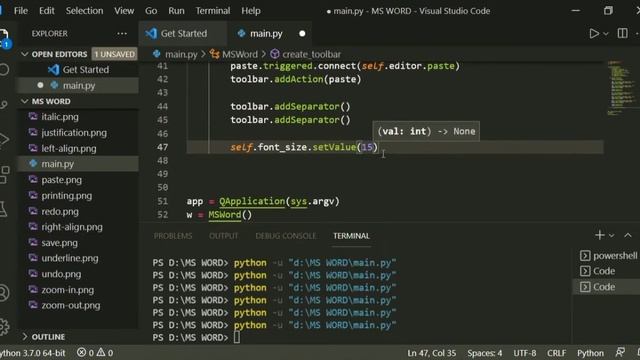
Task: Open the Help menu
Action: (x=251, y=11)
